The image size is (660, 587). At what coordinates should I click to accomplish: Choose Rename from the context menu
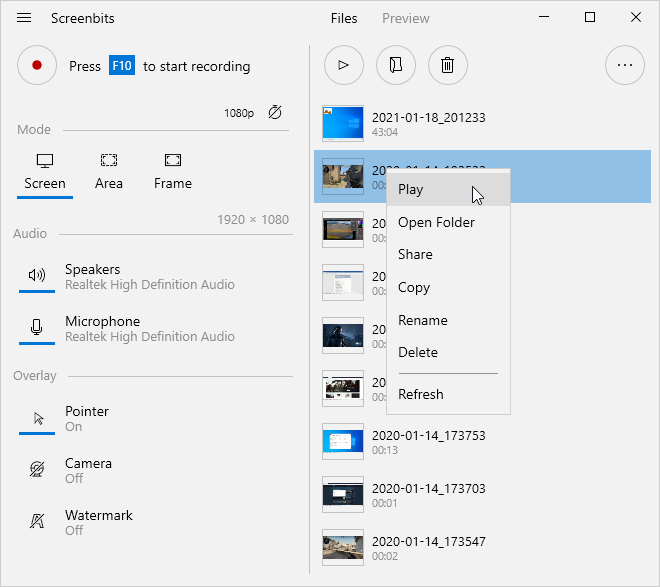(448, 320)
